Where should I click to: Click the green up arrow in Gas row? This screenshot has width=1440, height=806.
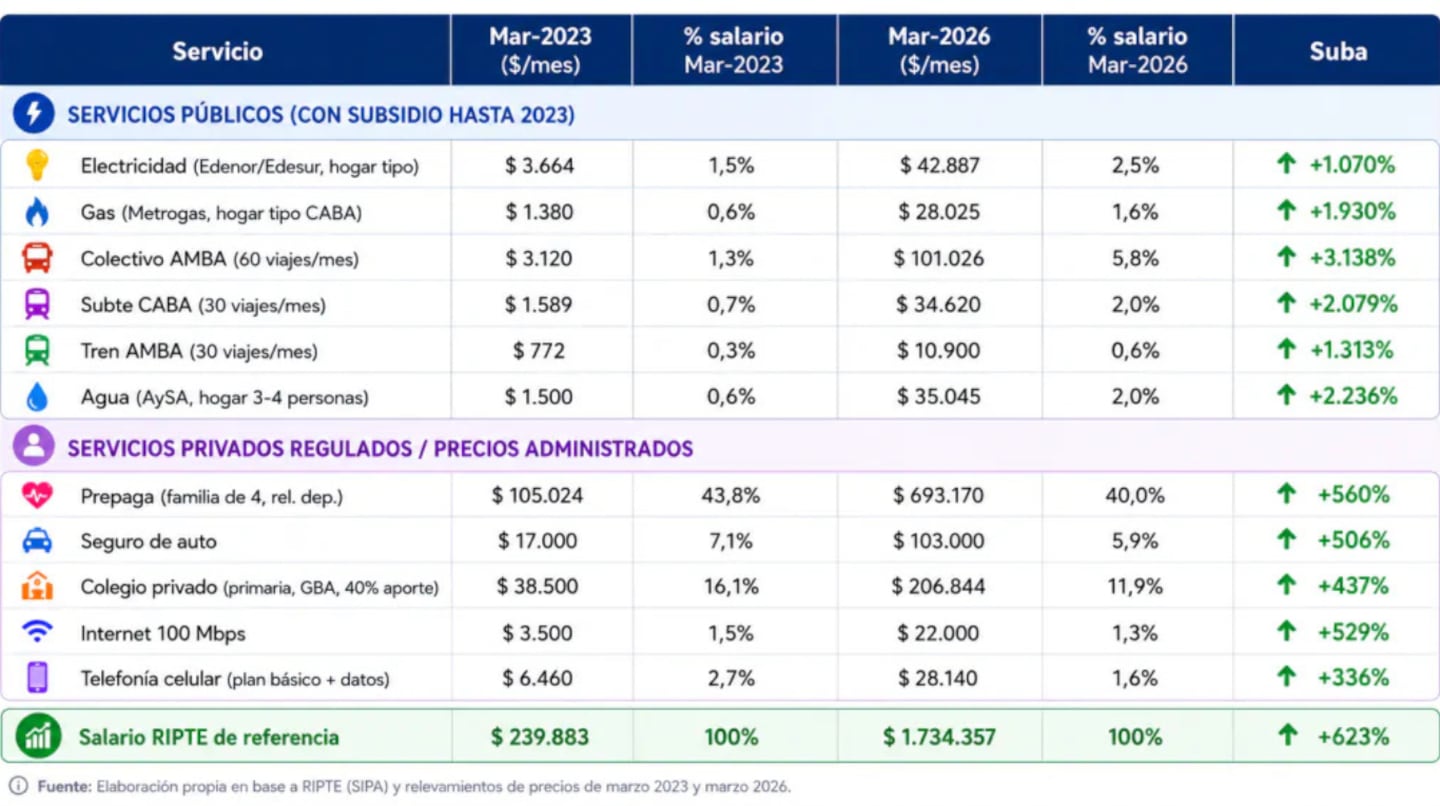coord(1286,211)
